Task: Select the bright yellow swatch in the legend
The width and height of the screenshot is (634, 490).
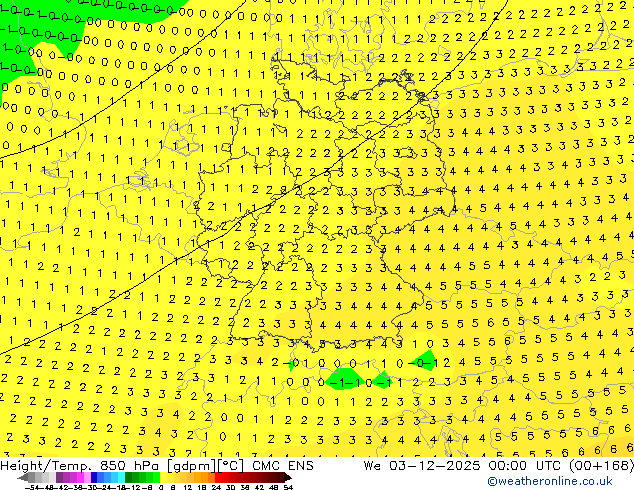Action: tap(163, 478)
